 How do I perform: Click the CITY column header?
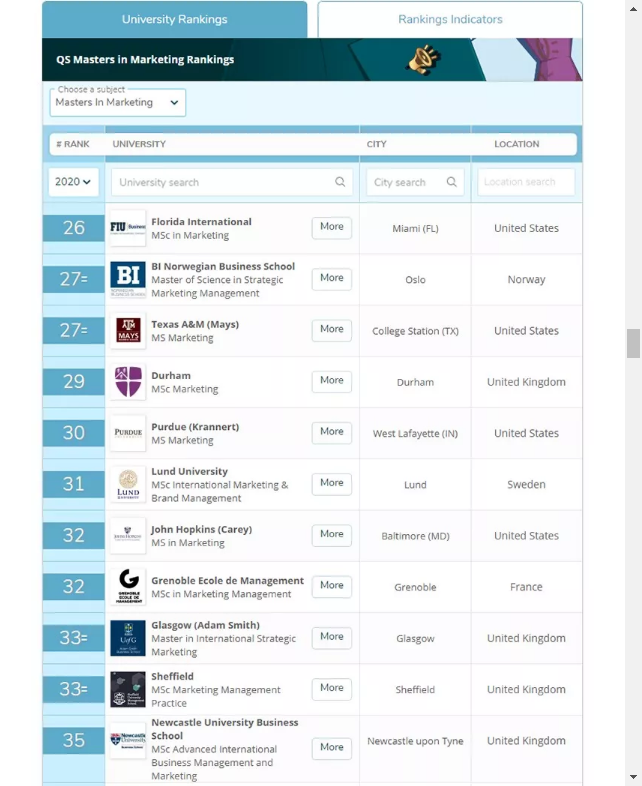[376, 144]
